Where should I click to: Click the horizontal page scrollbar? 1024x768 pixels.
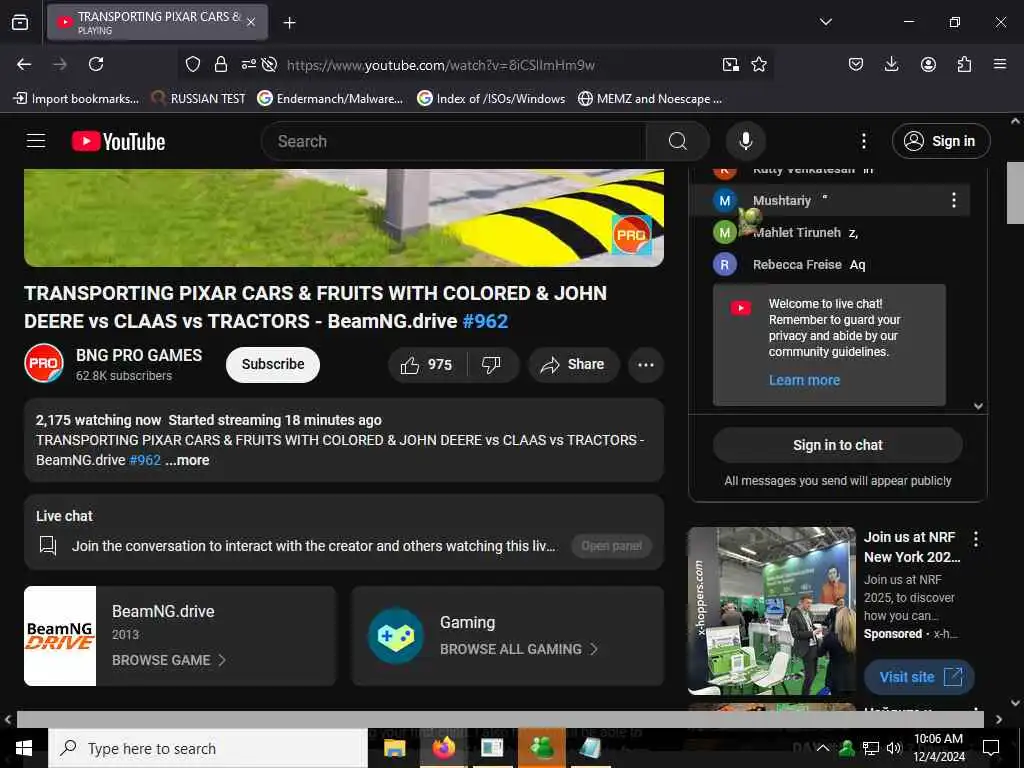(500, 719)
